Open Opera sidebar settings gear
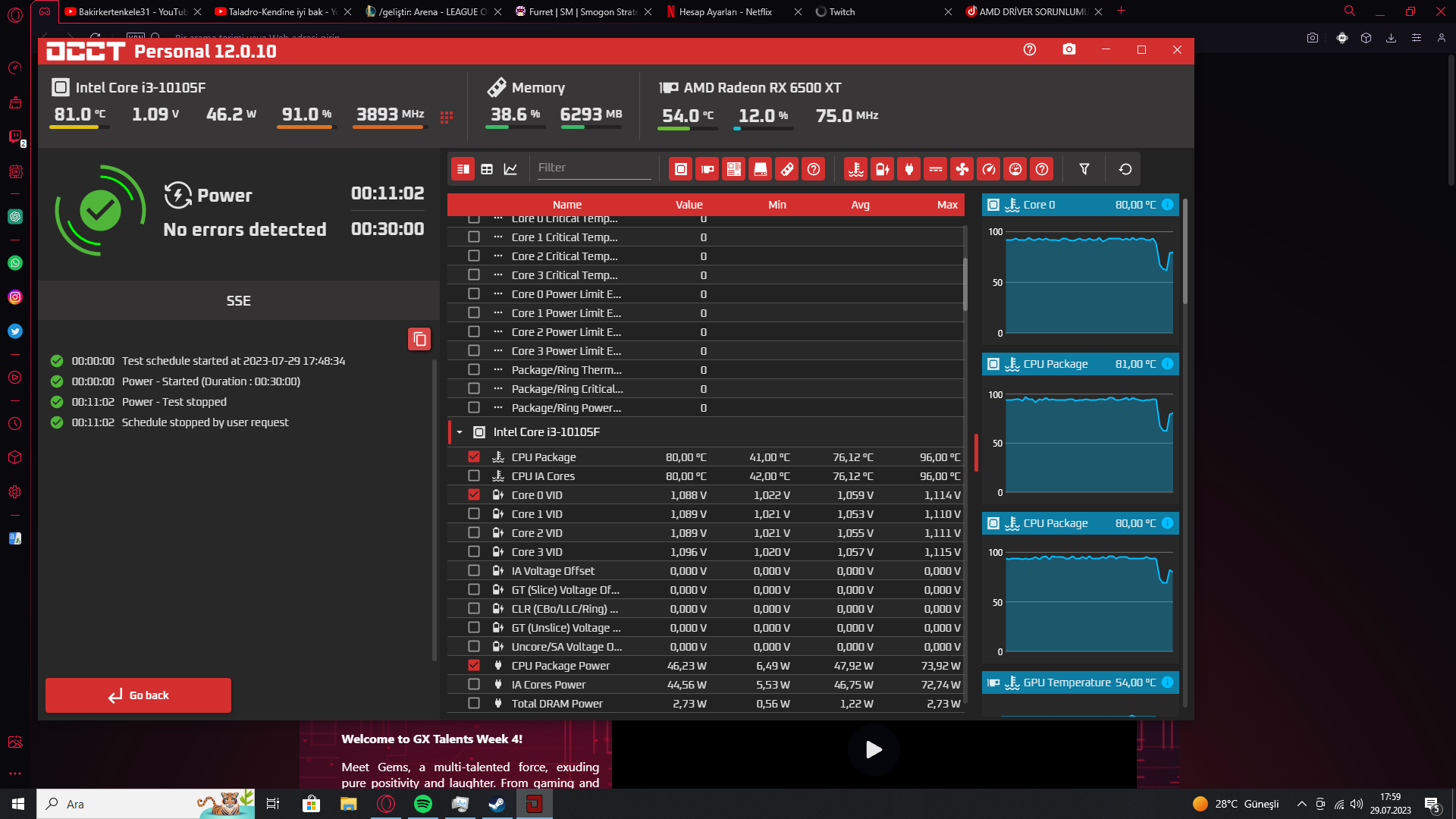This screenshot has width=1456, height=819. 15,492
